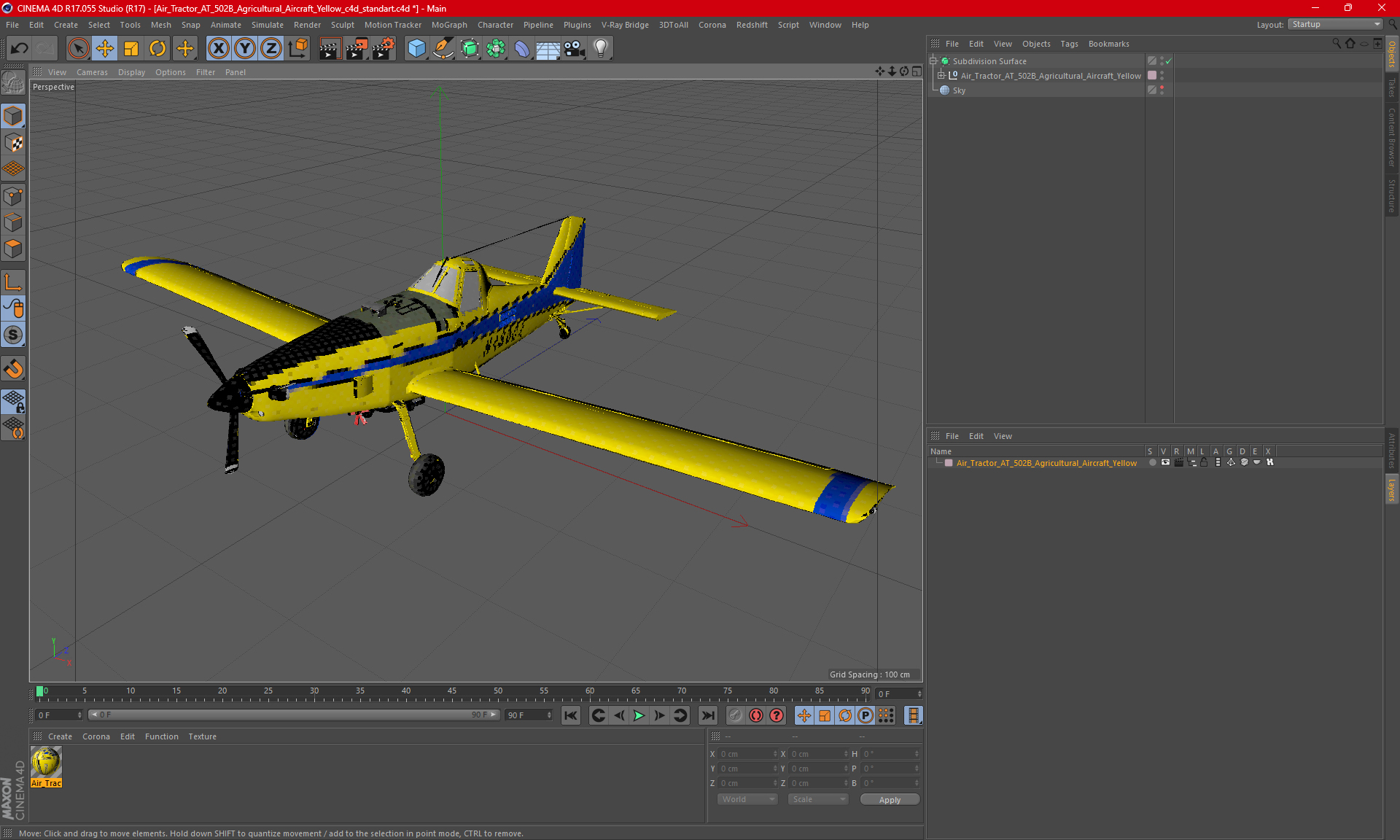Add a Cube primitive object
The height and width of the screenshot is (840, 1400).
tap(416, 49)
